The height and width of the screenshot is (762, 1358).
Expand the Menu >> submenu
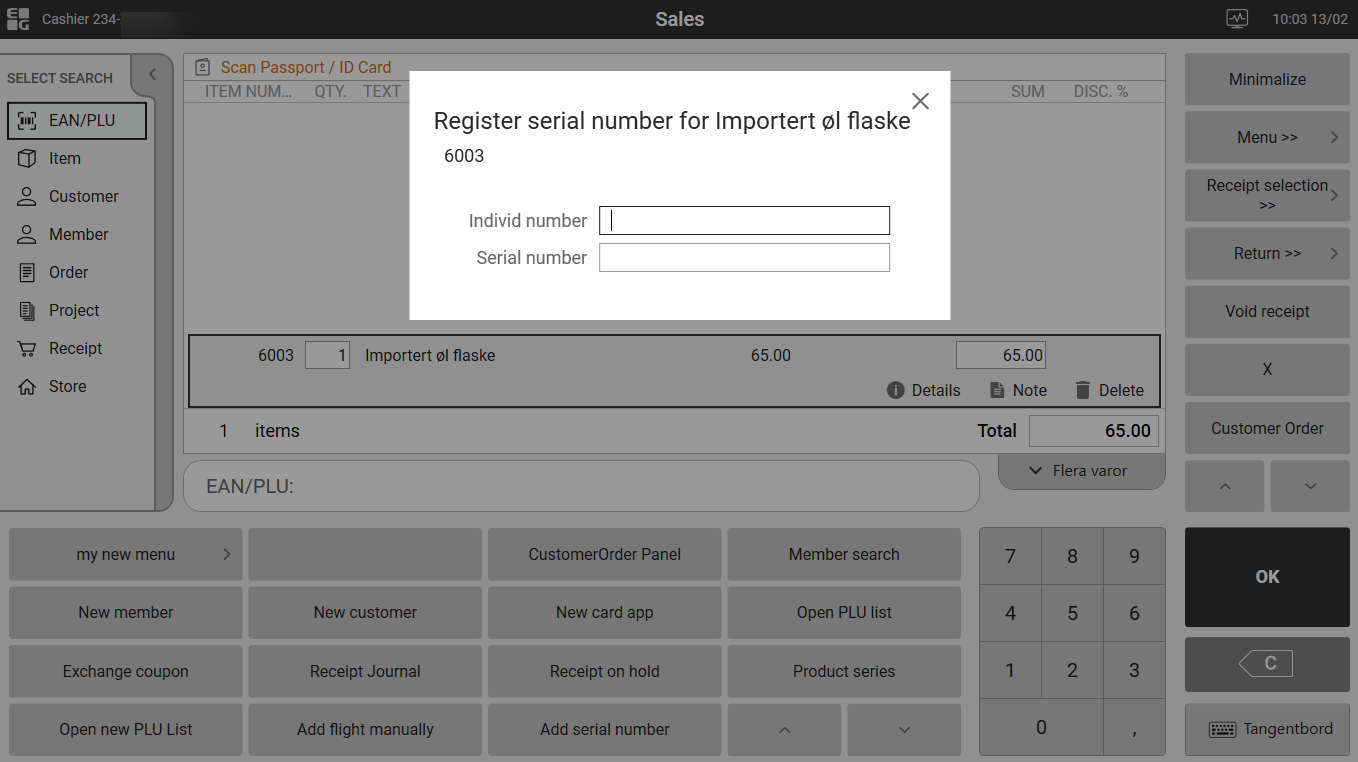[x=1267, y=138]
